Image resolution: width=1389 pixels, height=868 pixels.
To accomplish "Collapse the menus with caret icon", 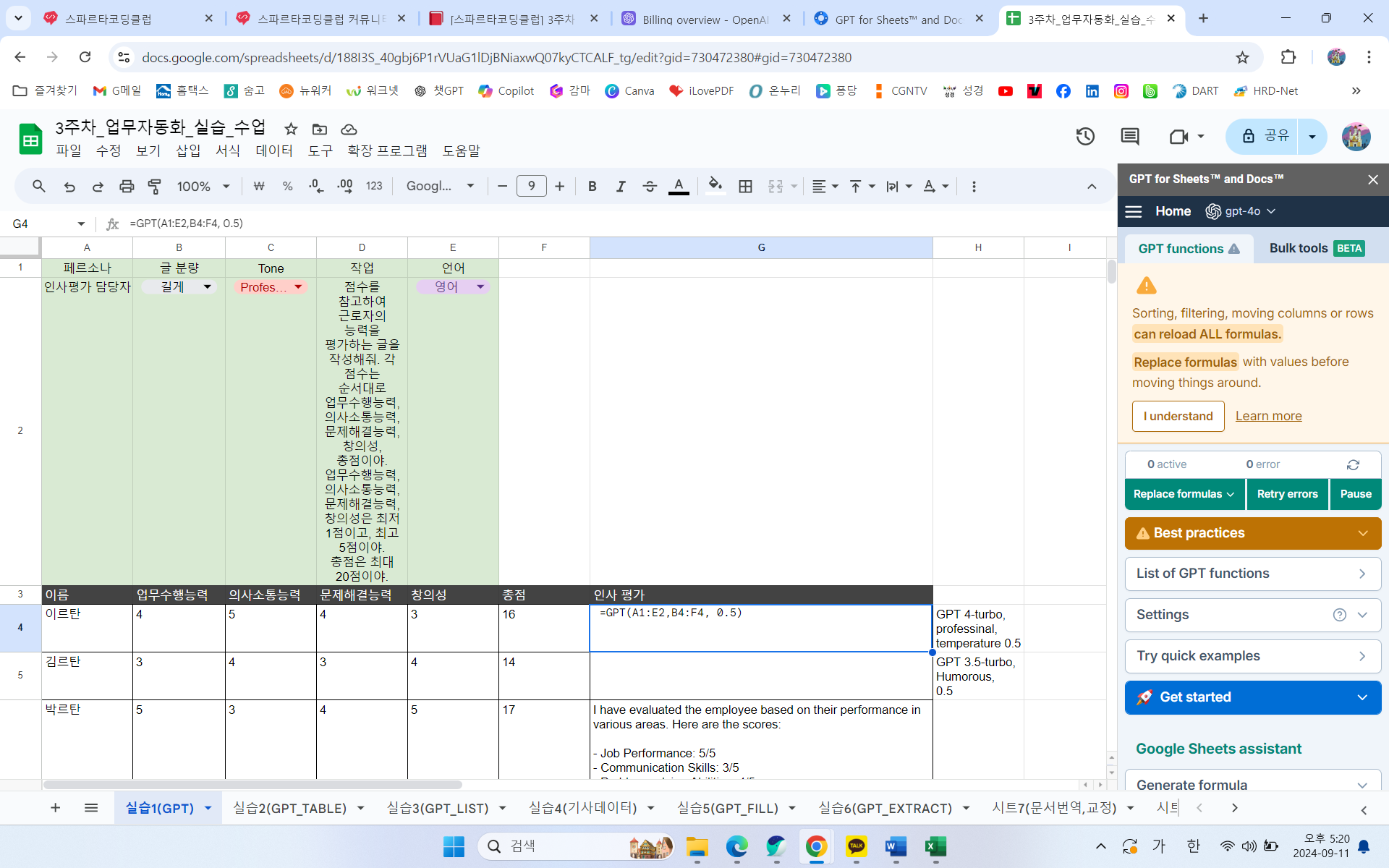I will point(1092,187).
